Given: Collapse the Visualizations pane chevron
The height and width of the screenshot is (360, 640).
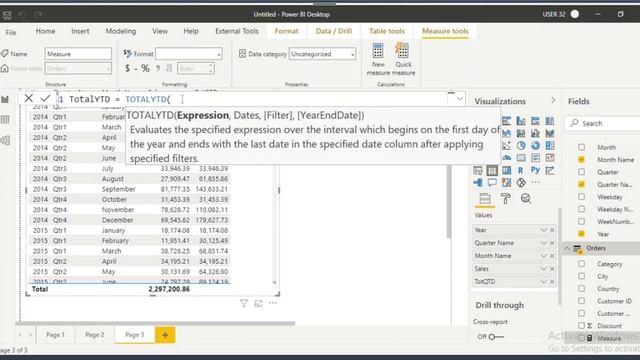Looking at the screenshot, I should (x=553, y=100).
